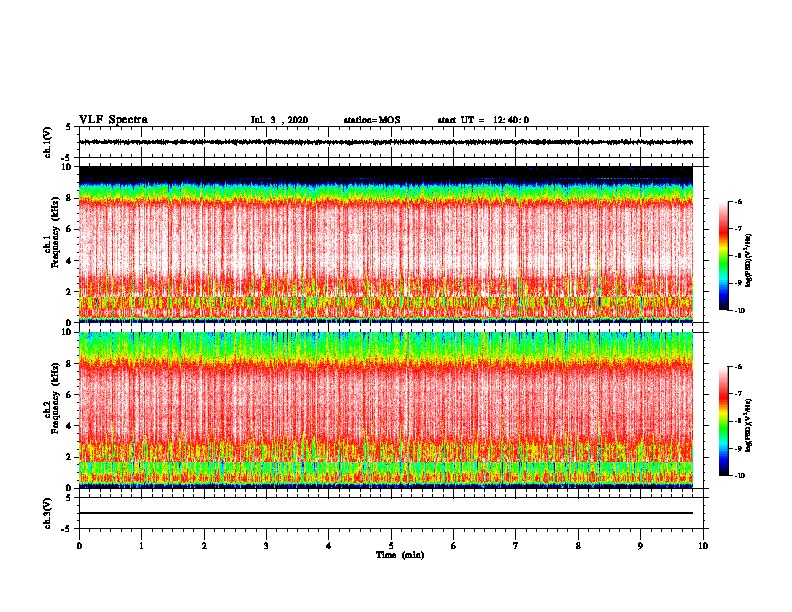Click the date "Jul 3, 2020" in the header

click(x=279, y=120)
